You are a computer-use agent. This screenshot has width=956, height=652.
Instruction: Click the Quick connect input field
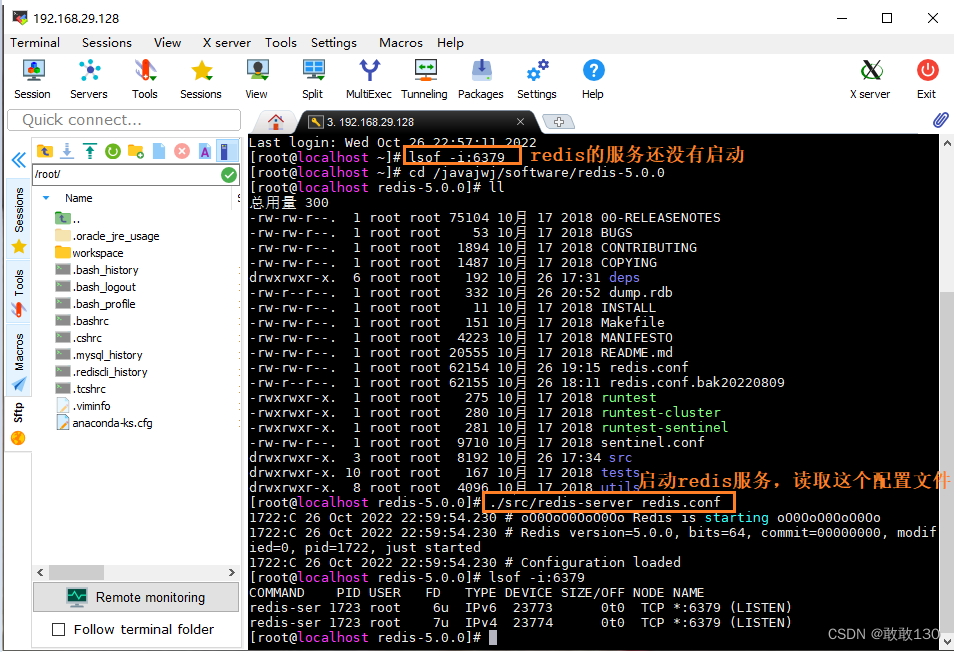coord(124,120)
